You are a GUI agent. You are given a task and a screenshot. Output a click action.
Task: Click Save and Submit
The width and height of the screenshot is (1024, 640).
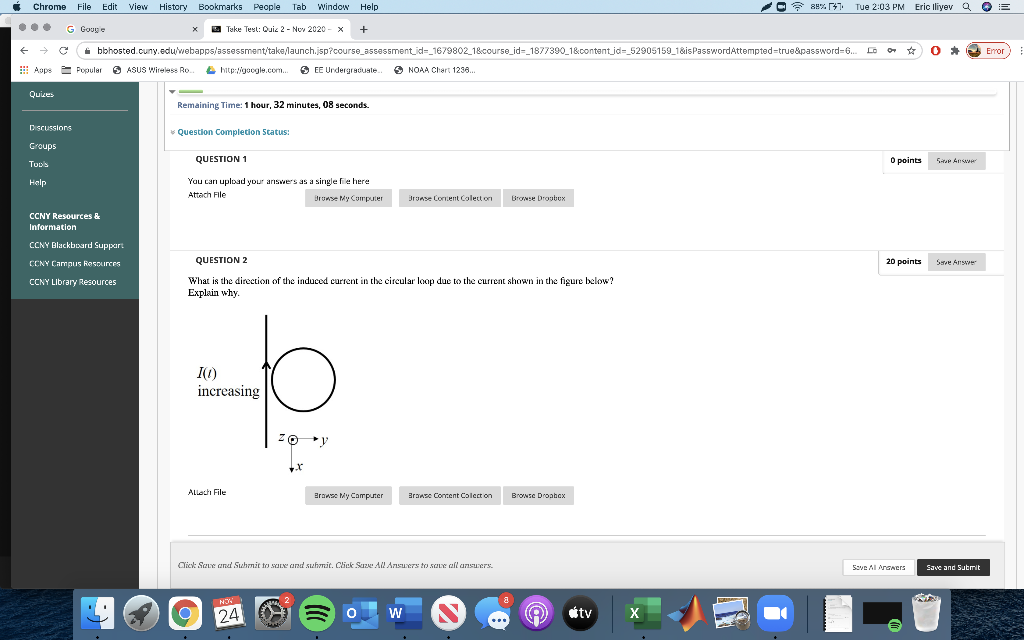click(952, 566)
